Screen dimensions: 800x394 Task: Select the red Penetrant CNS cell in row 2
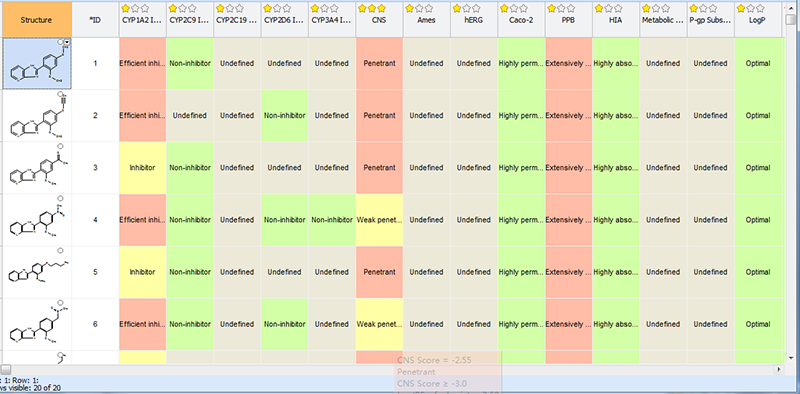(x=380, y=116)
